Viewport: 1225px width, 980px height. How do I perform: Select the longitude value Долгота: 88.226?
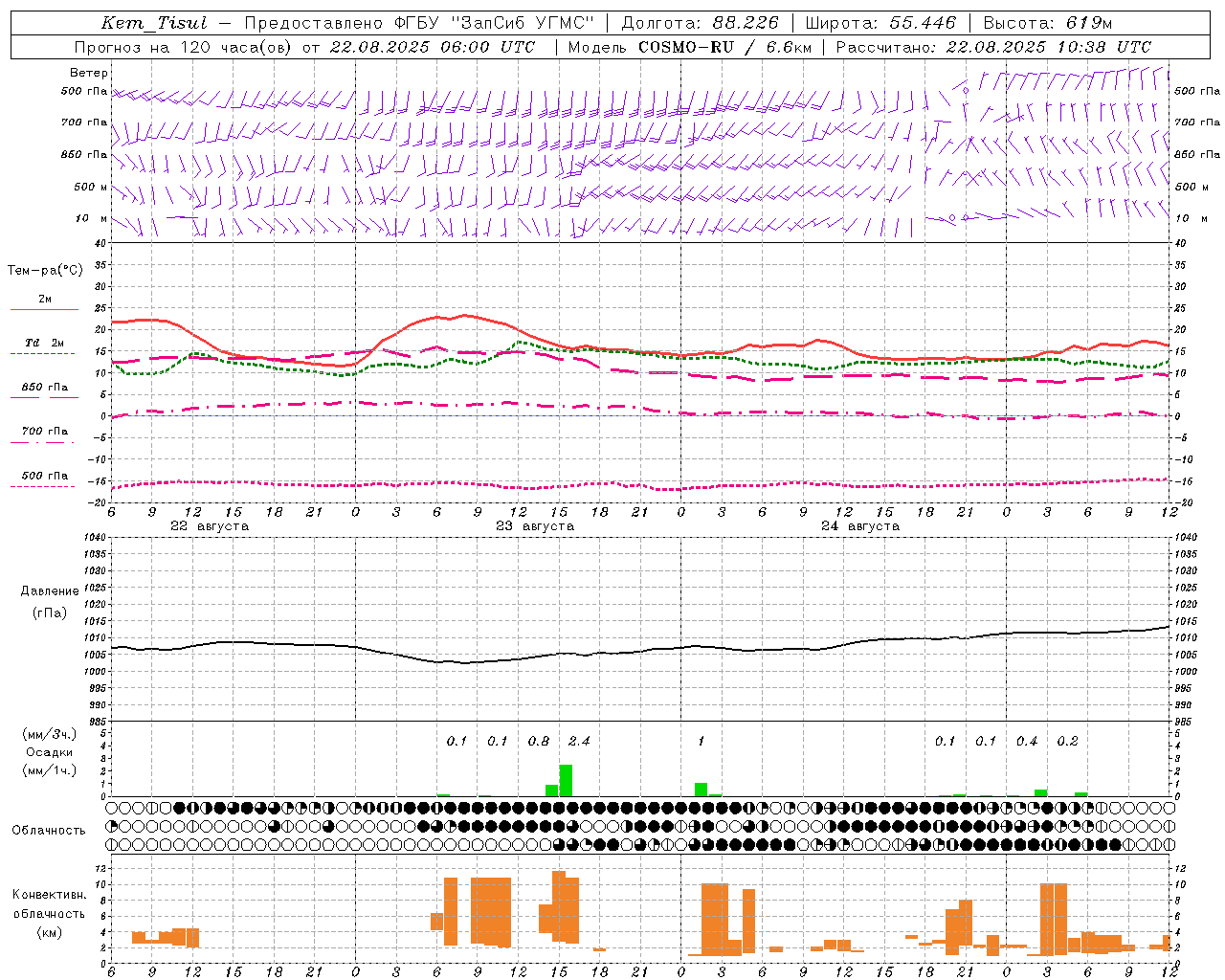(701, 23)
